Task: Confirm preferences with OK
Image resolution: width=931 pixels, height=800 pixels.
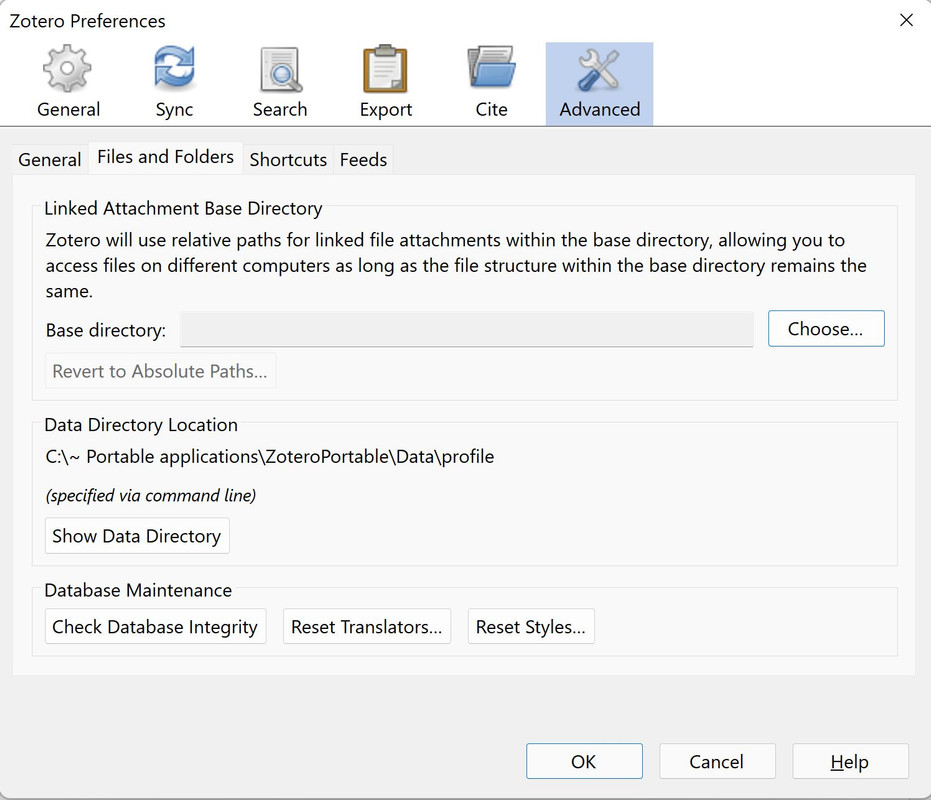Action: pyautogui.click(x=584, y=761)
